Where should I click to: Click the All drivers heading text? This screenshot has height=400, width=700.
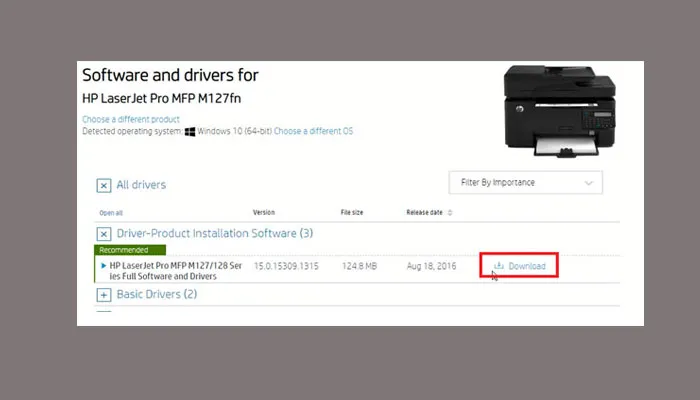pos(141,185)
